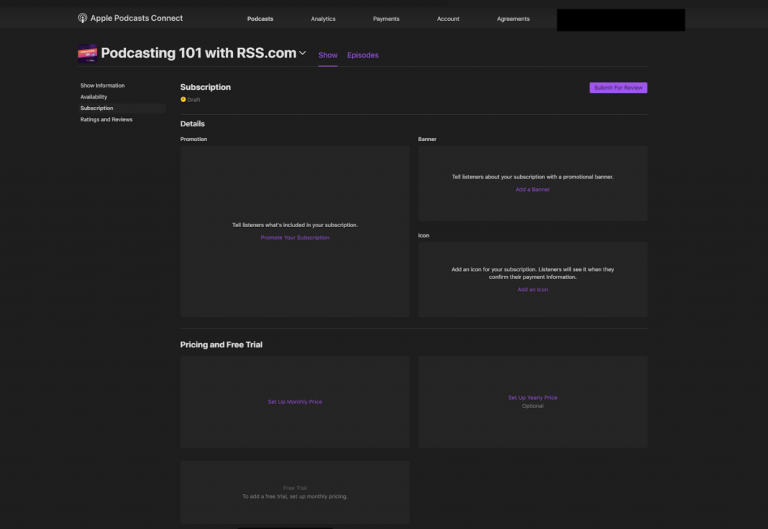Viewport: 768px width, 529px height.
Task: Click the Add a Banner link
Action: (x=532, y=189)
